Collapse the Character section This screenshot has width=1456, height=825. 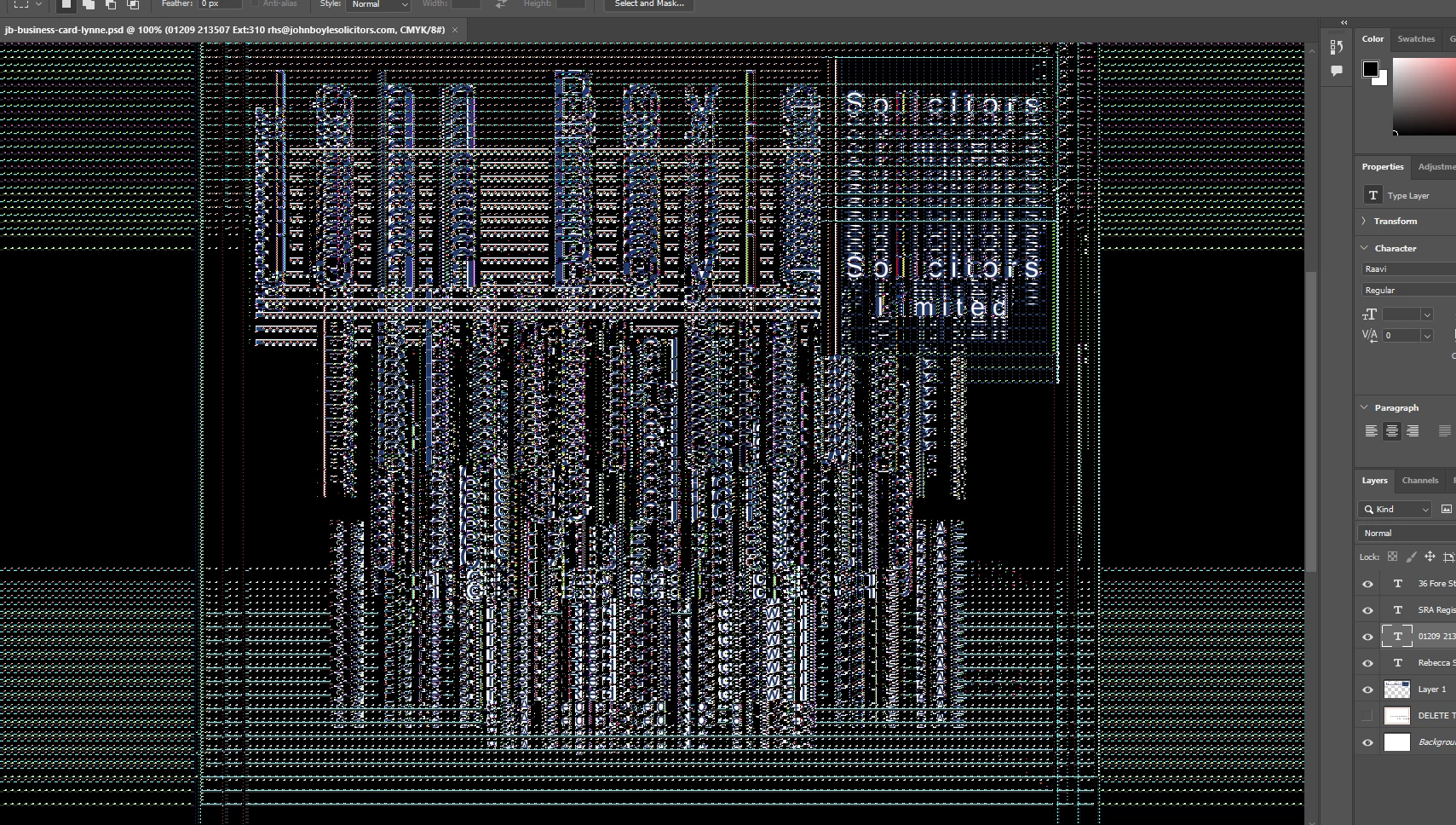pos(1364,248)
